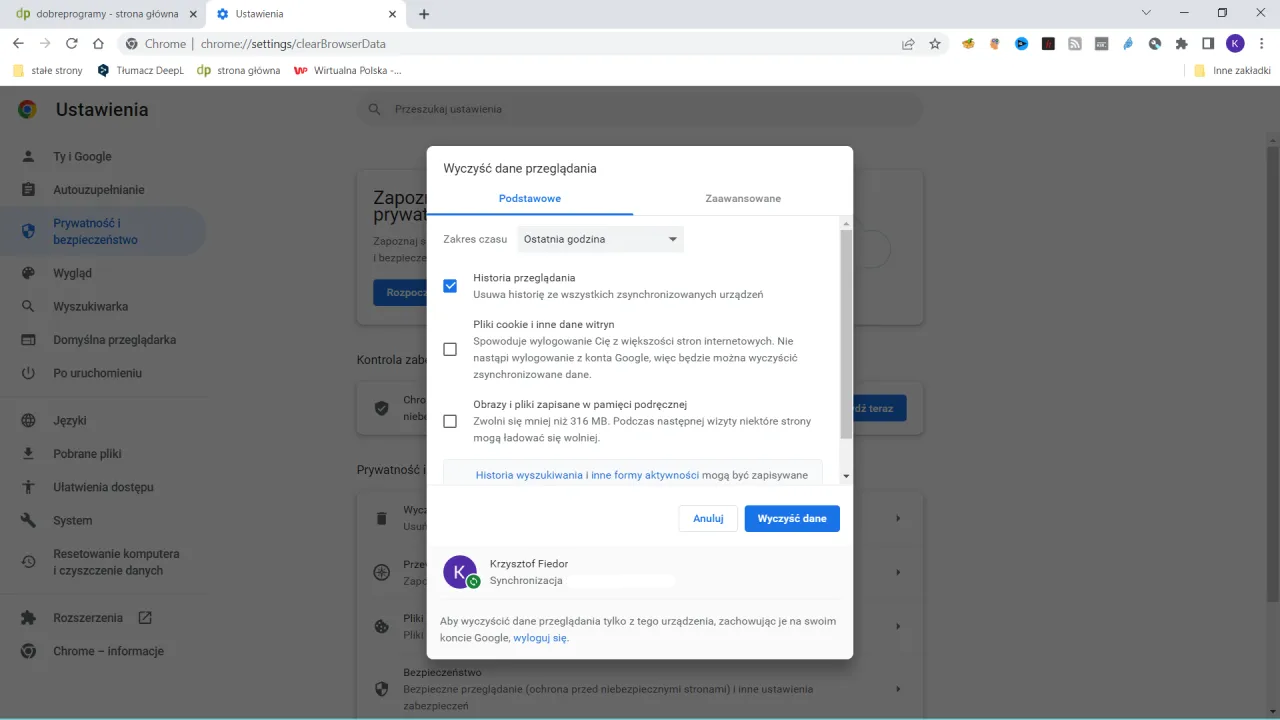Click the wyloguj się link
This screenshot has width=1280, height=720.
tap(540, 637)
